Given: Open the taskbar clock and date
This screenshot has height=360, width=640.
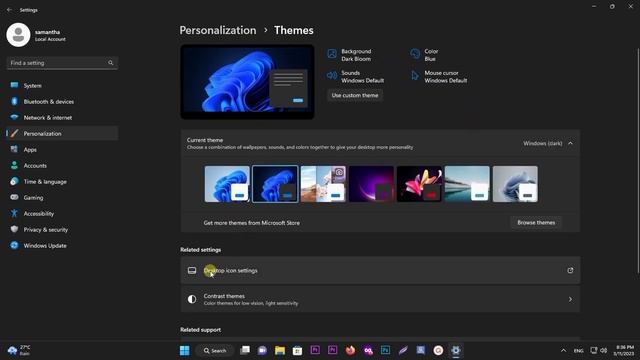Looking at the screenshot, I should coord(624,350).
